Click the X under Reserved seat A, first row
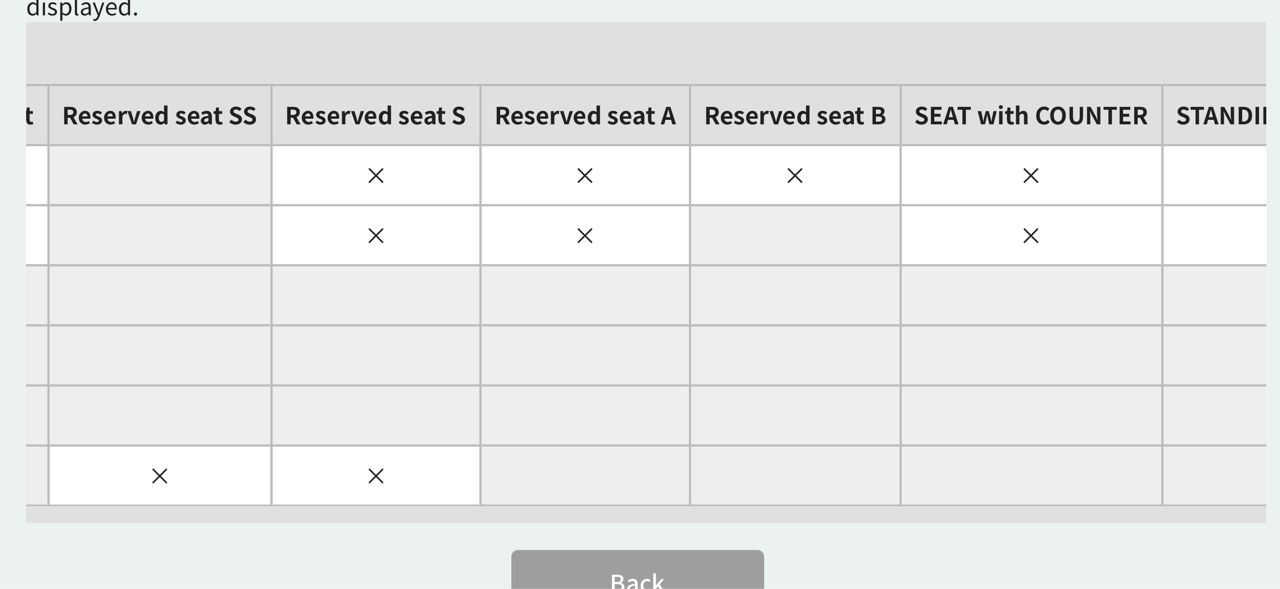The width and height of the screenshot is (1280, 589). 585,176
